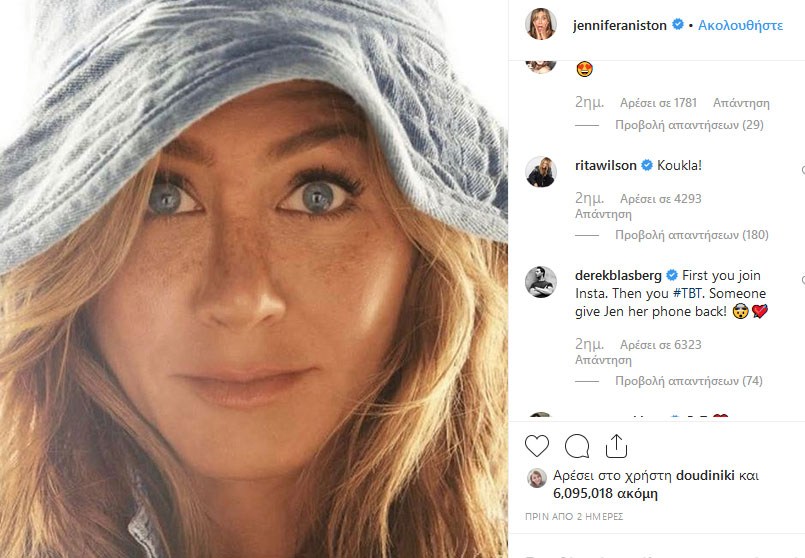Click the comment speech bubble icon
805x558 pixels.
coord(577,446)
